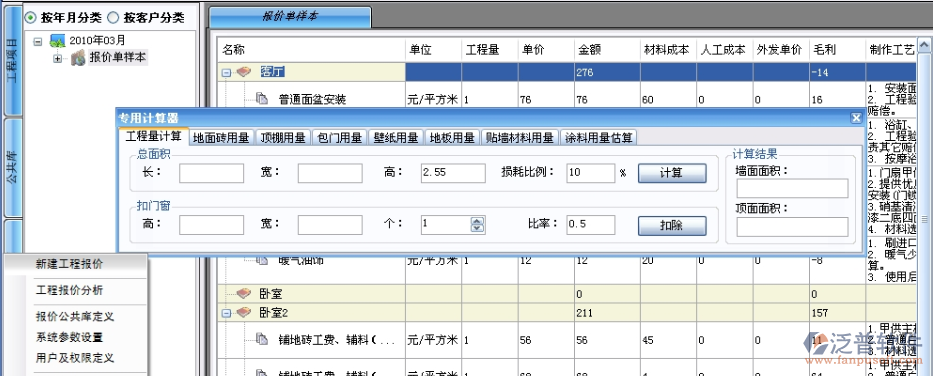Click the 卧室 room book icon
Viewport: 933px width, 376px height.
243,293
